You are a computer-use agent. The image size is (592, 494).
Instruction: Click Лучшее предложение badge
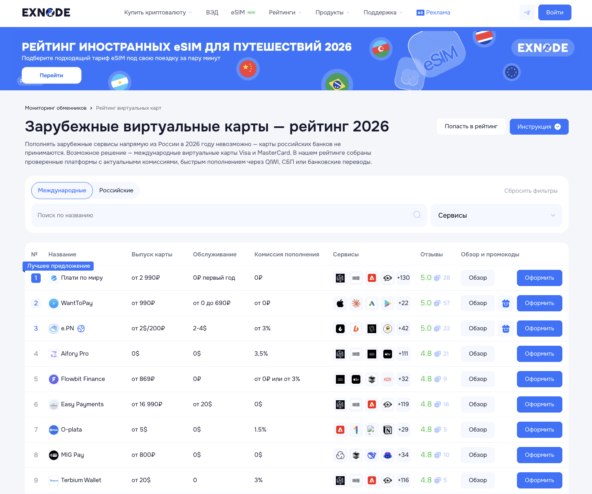pyautogui.click(x=58, y=266)
